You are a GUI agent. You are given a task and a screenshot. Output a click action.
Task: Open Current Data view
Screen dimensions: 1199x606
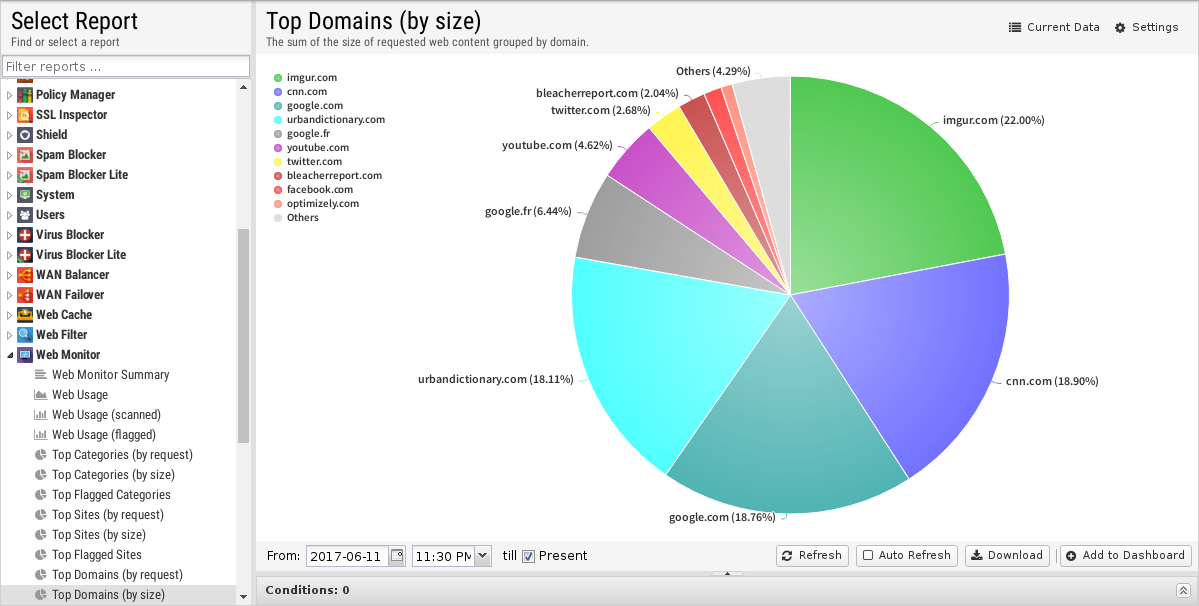coord(1054,28)
